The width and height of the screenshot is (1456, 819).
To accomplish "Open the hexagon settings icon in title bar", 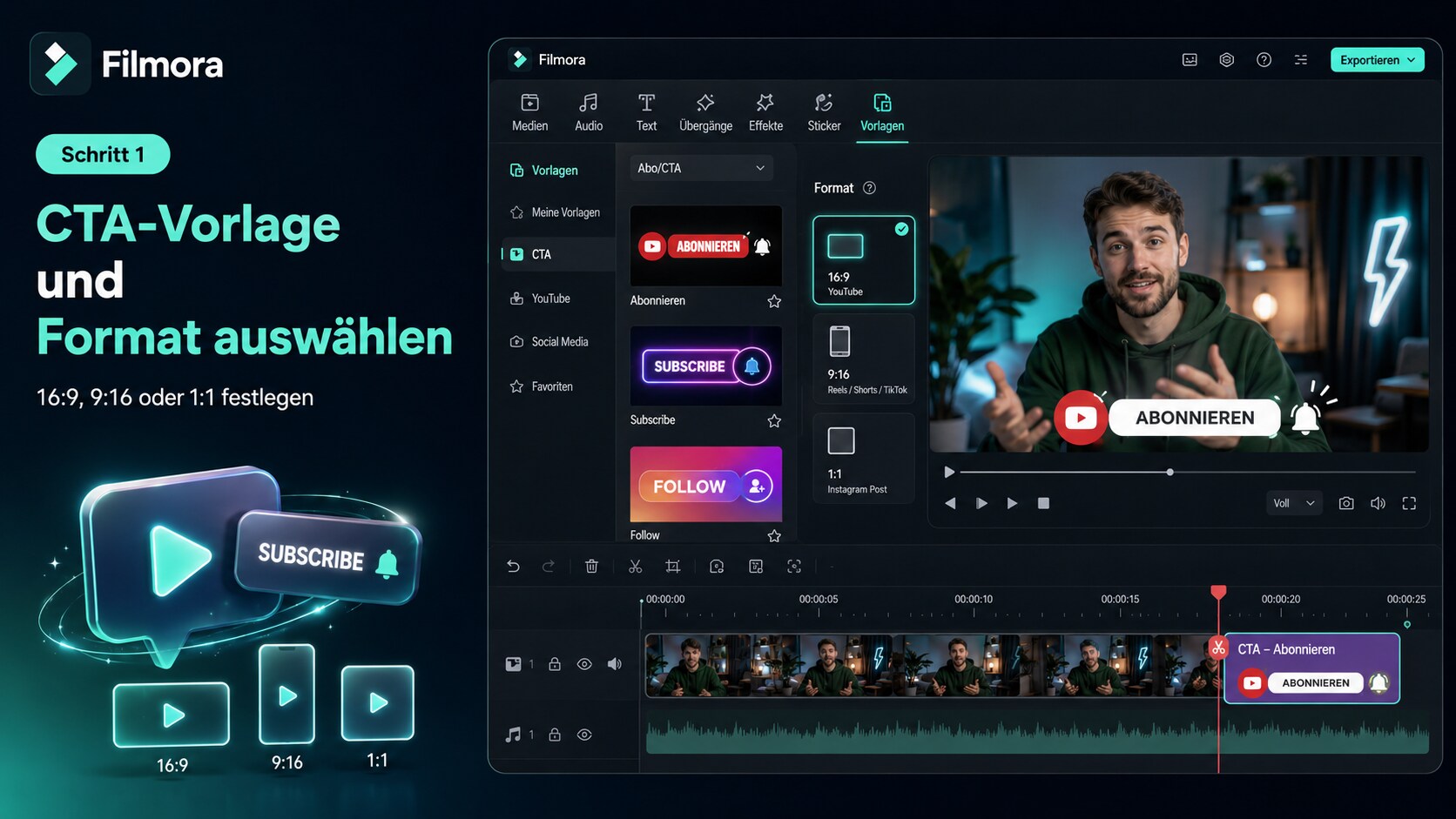I will [x=1226, y=60].
